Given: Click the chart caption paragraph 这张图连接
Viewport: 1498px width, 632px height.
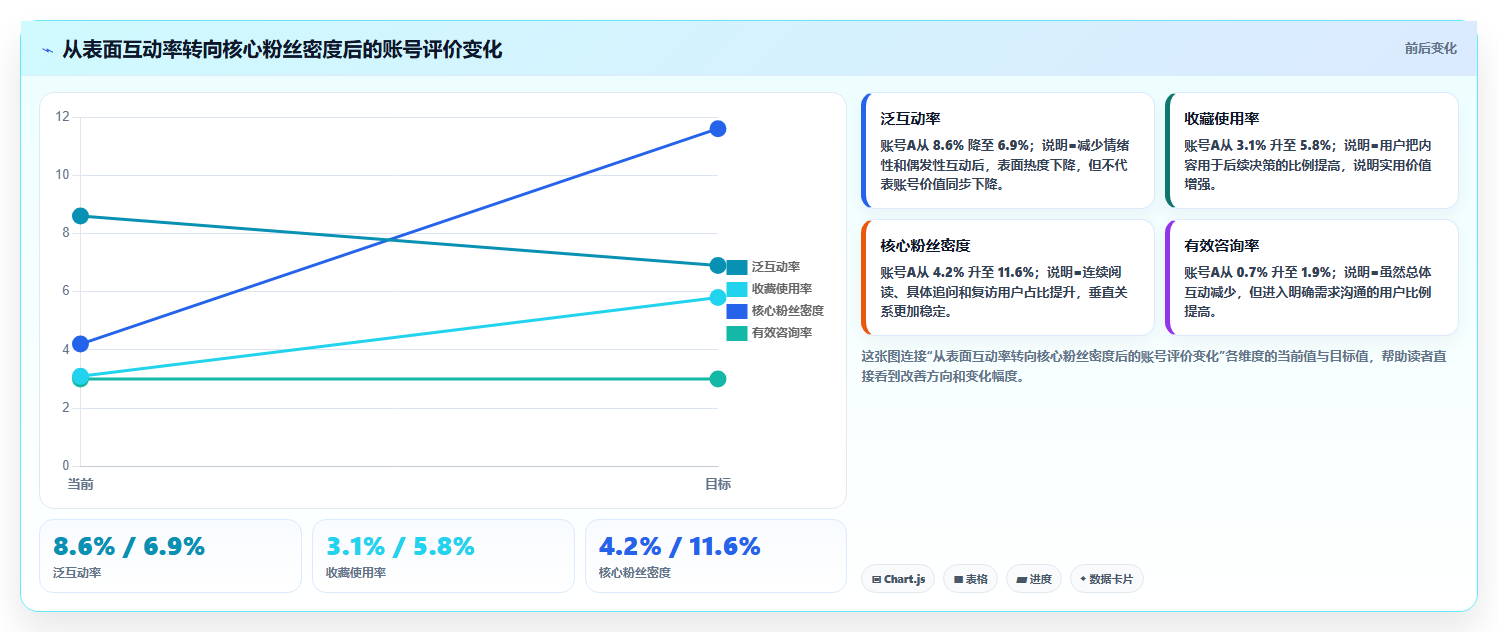Looking at the screenshot, I should click(1153, 366).
